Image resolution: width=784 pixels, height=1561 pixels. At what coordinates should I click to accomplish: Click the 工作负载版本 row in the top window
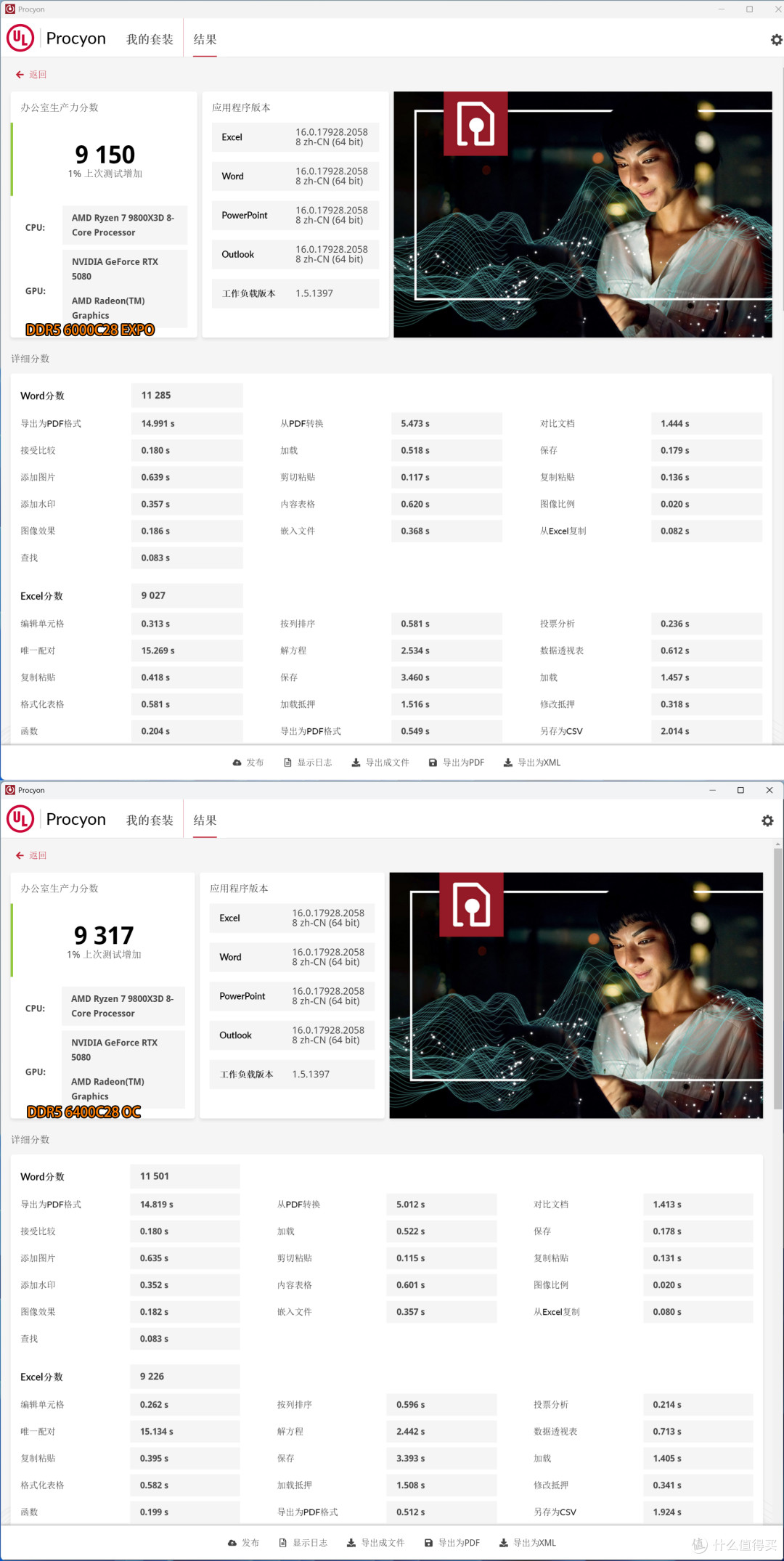coord(295,293)
